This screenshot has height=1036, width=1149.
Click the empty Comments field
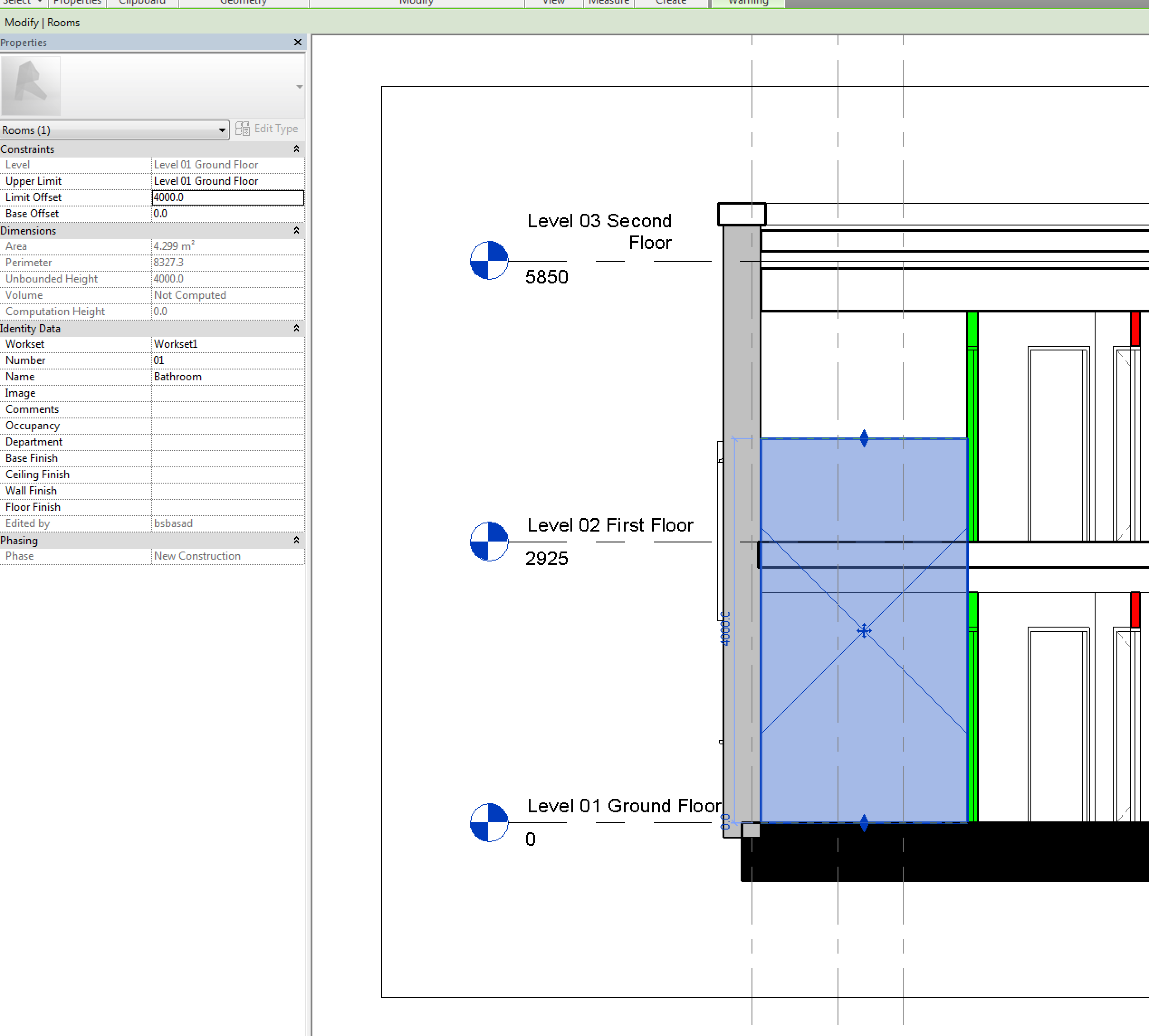227,409
